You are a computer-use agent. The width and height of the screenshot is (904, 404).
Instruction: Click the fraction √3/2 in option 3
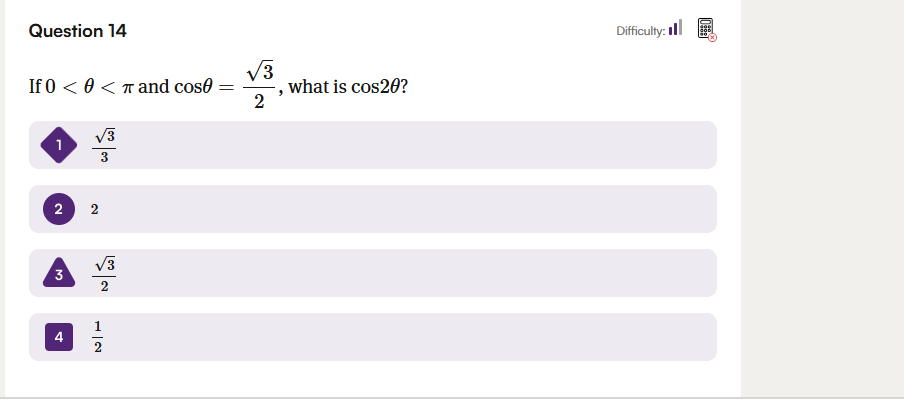[x=105, y=273]
